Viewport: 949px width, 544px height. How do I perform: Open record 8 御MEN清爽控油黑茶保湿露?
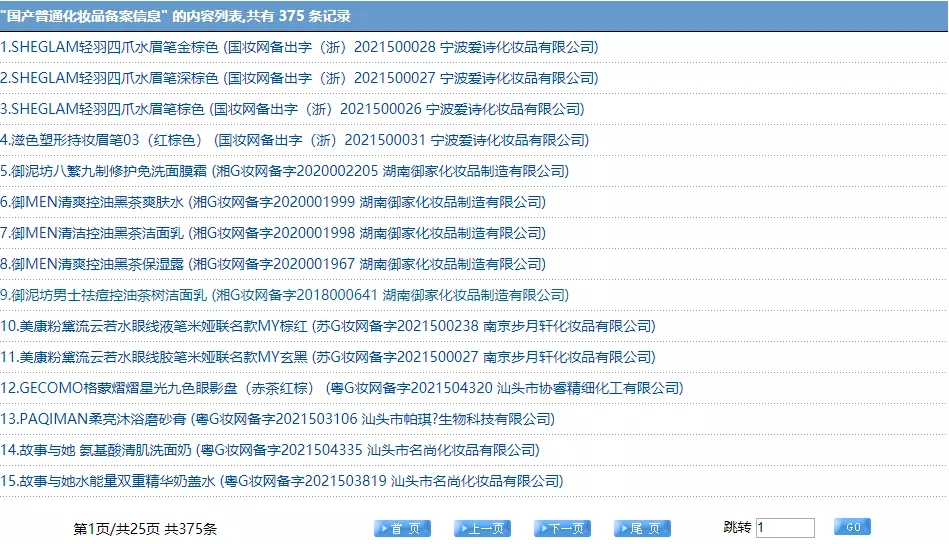click(273, 264)
